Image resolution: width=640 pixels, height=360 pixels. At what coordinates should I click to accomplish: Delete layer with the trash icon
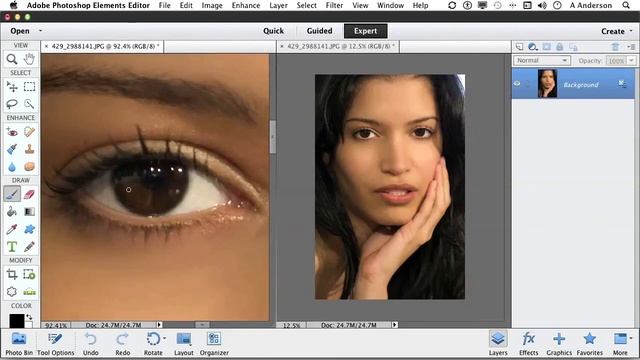pos(615,47)
